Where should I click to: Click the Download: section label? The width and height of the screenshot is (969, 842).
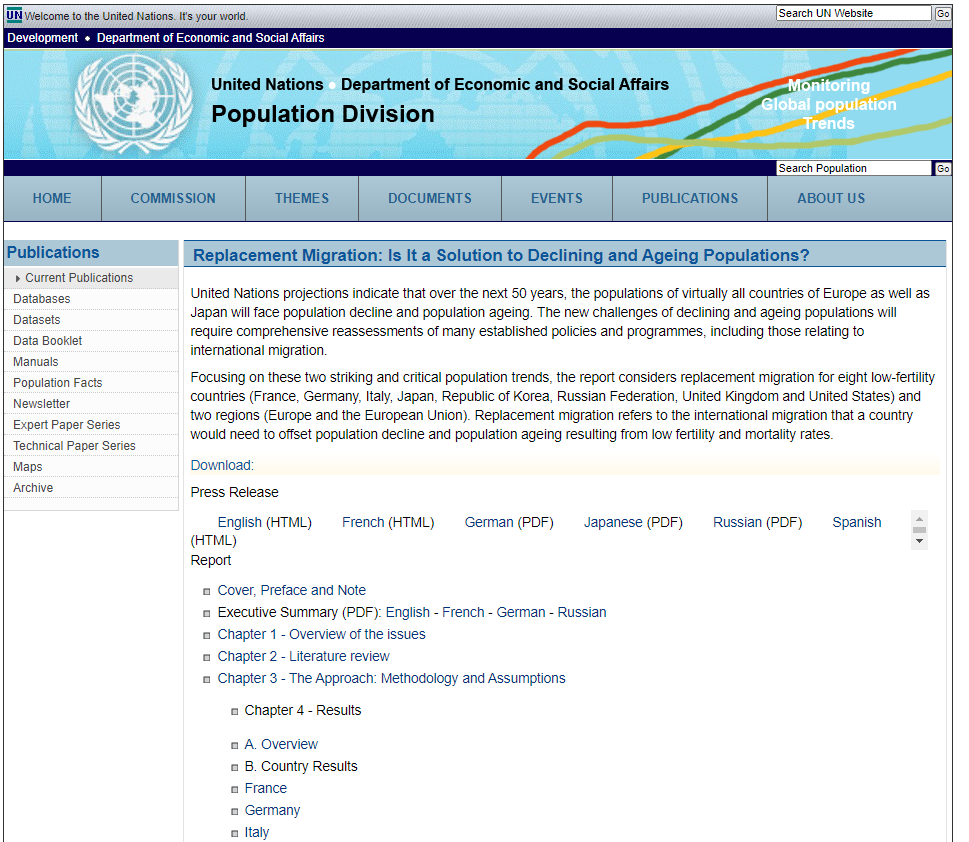(x=222, y=466)
